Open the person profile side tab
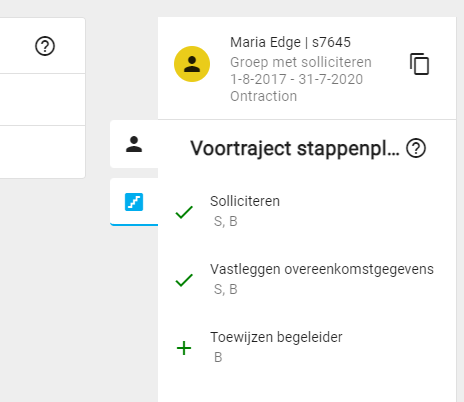The width and height of the screenshot is (464, 402). 134,144
